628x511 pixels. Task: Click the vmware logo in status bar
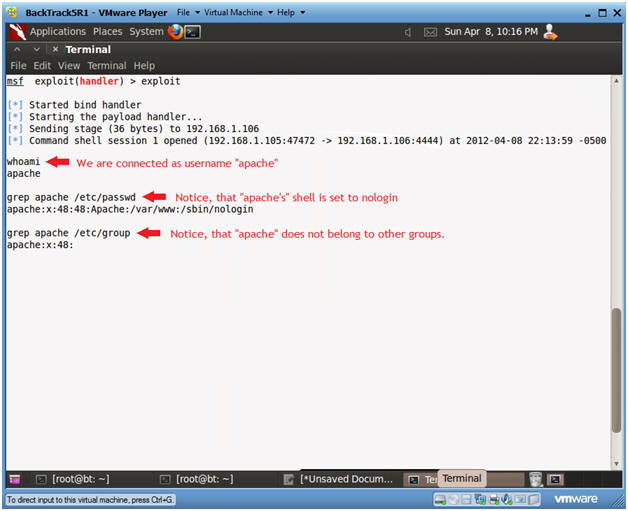point(576,499)
